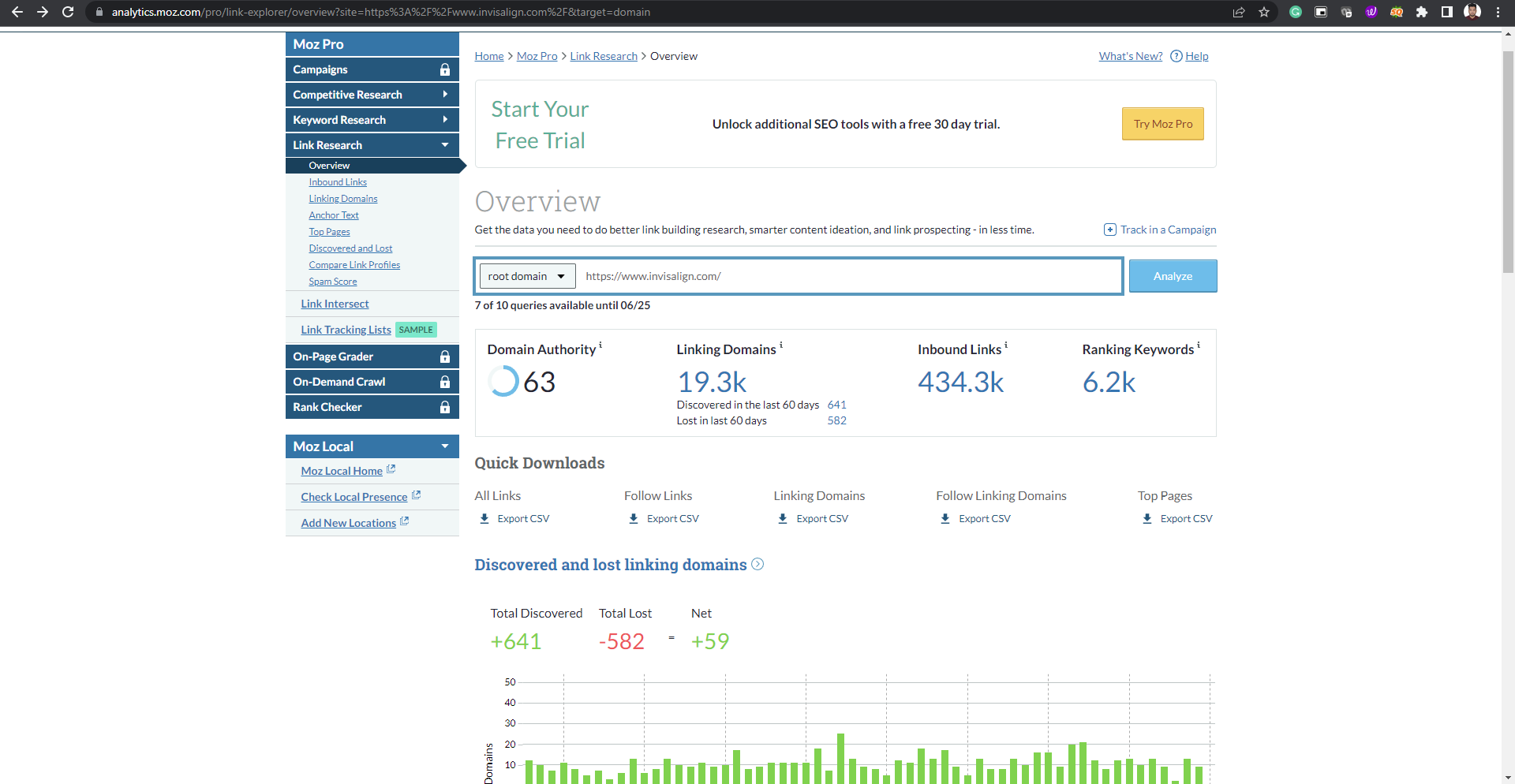Click the 6.2k ranking keywords value
Viewport: 1515px width, 784px height.
[x=1109, y=383]
